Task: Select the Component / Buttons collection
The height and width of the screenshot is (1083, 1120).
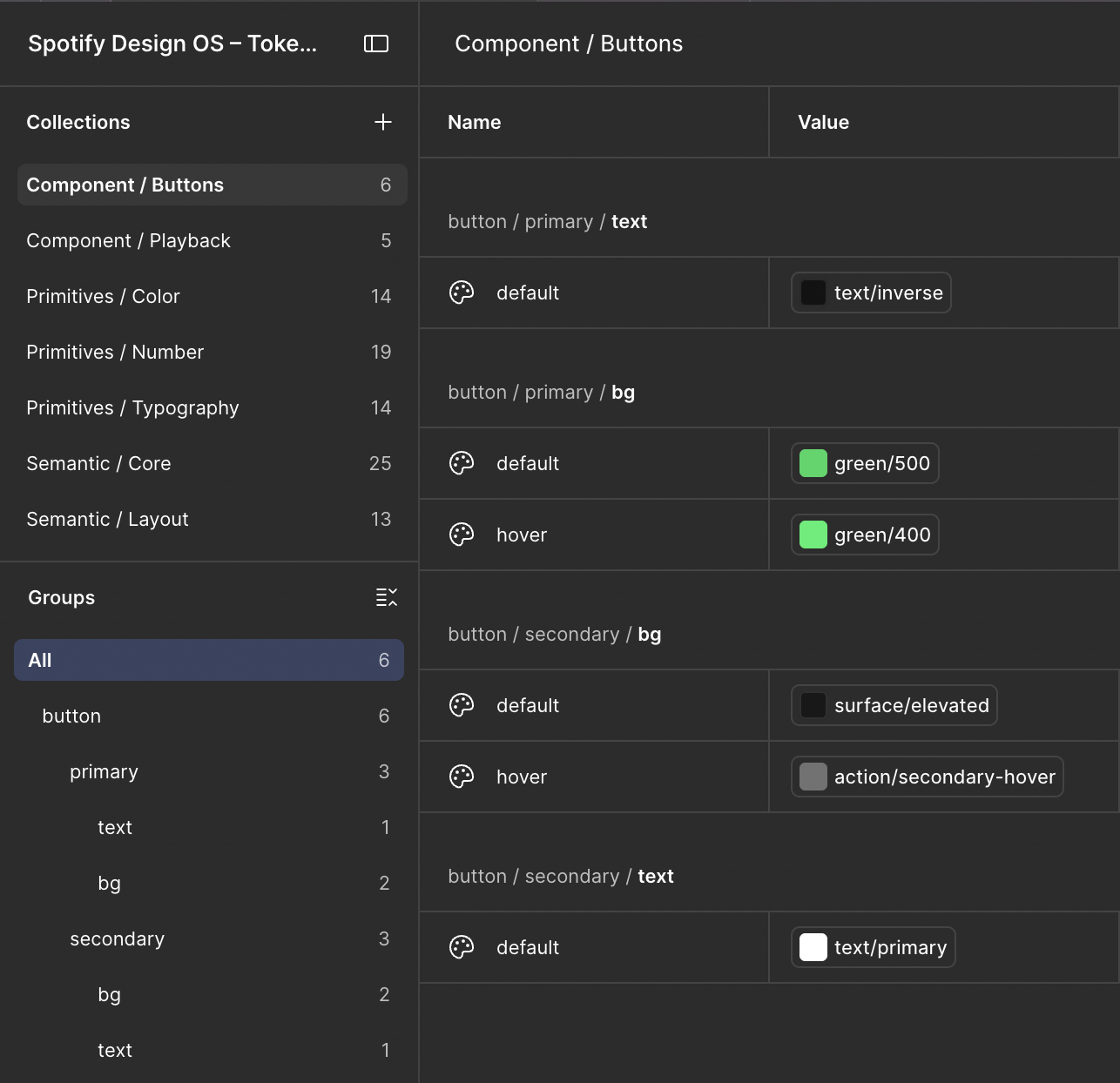Action: click(213, 185)
